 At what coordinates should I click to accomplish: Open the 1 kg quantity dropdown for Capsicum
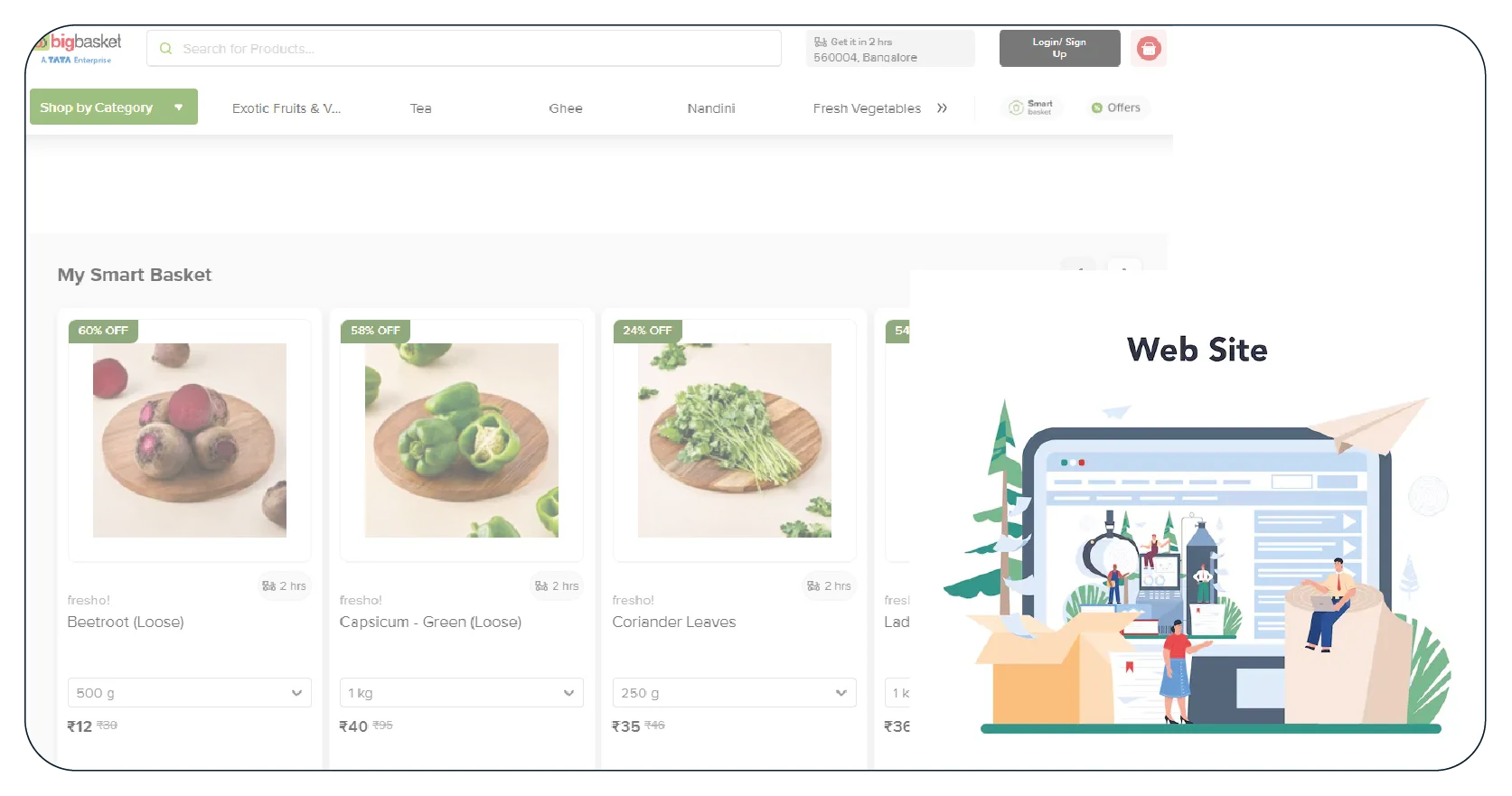click(461, 693)
